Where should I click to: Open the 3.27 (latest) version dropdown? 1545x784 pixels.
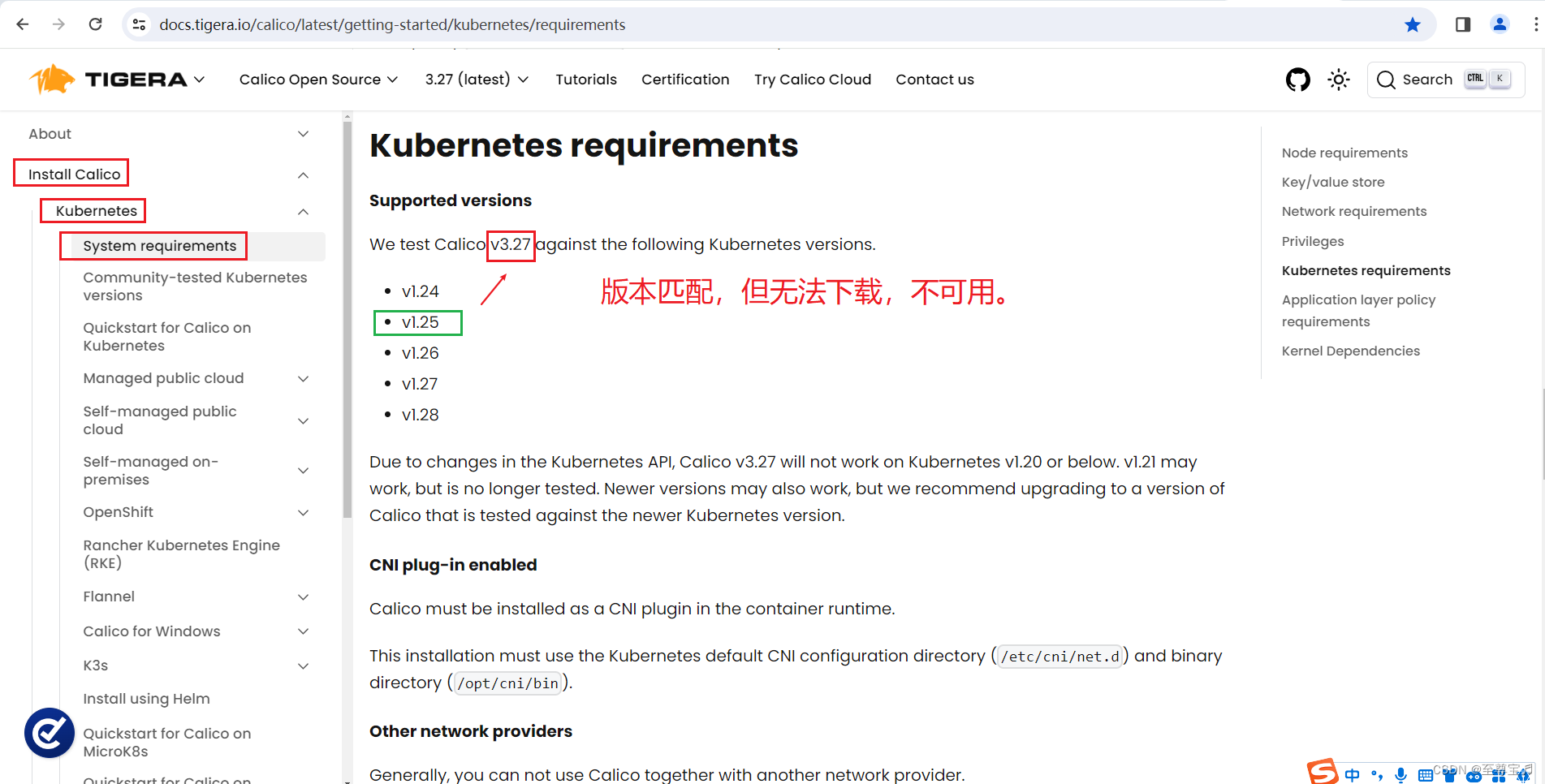pyautogui.click(x=477, y=80)
